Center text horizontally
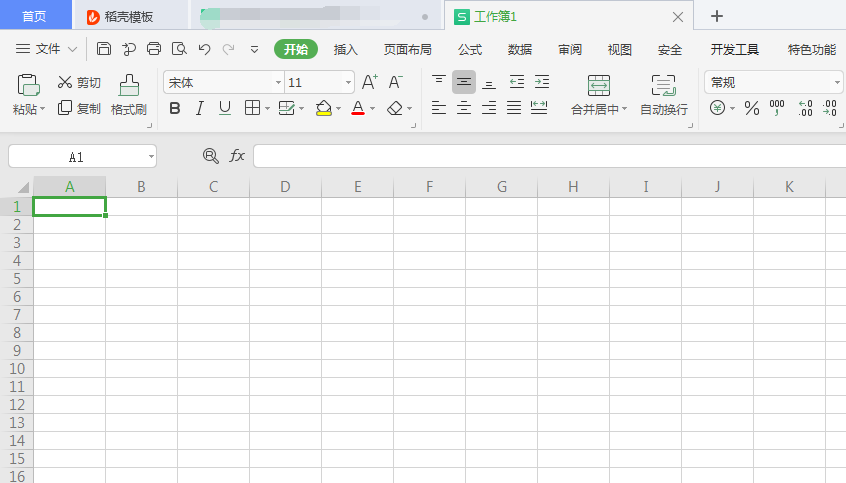Image resolution: width=846 pixels, height=483 pixels. coord(463,108)
